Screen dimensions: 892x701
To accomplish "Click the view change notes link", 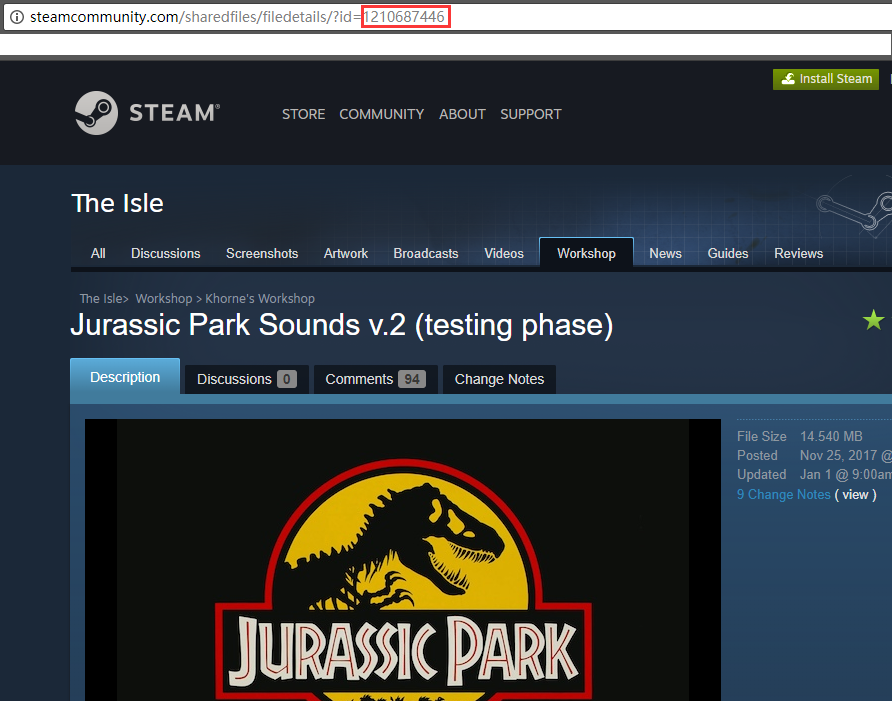I will click(x=855, y=494).
